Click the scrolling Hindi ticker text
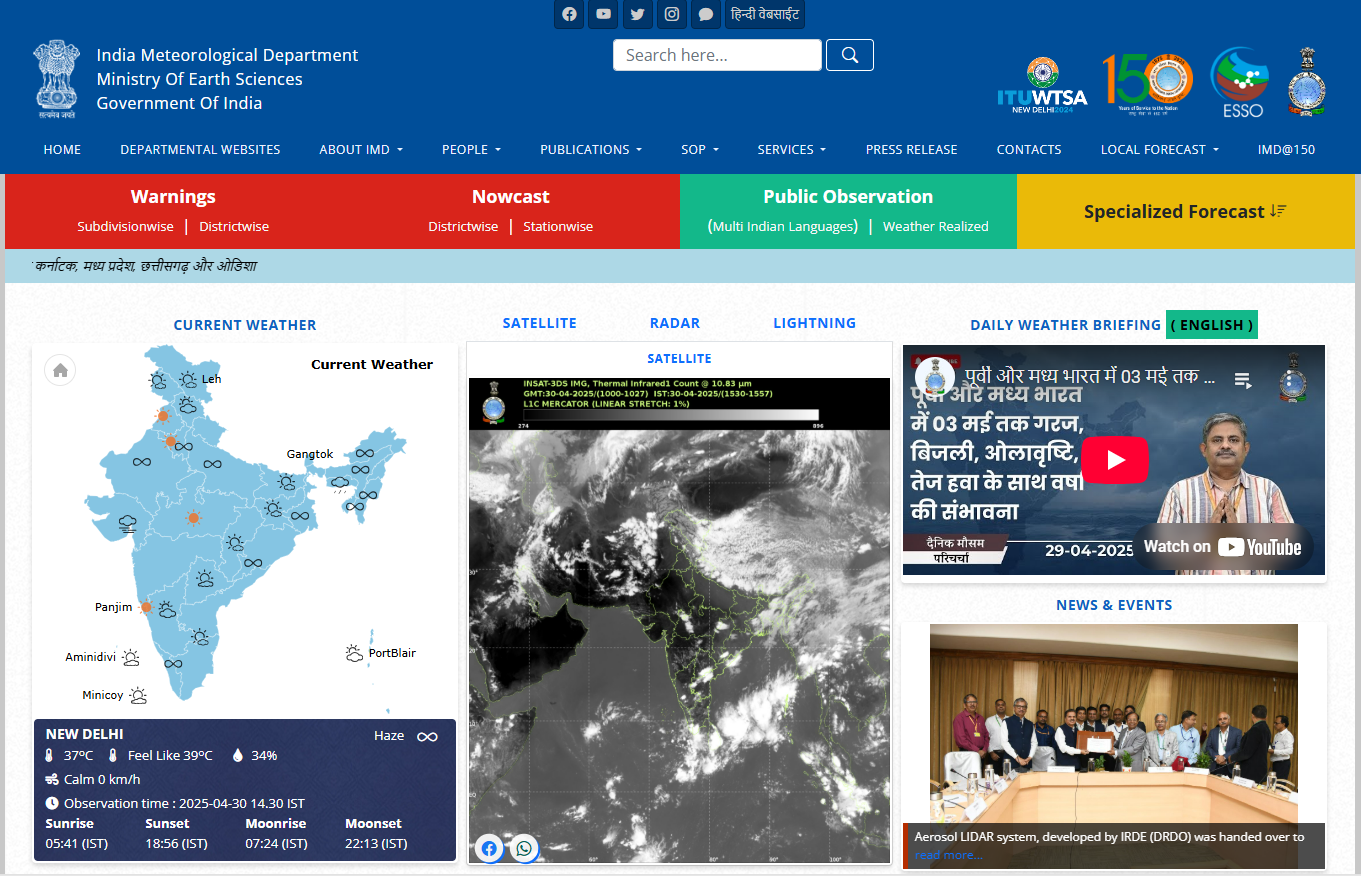The width and height of the screenshot is (1361, 876). coord(145,266)
